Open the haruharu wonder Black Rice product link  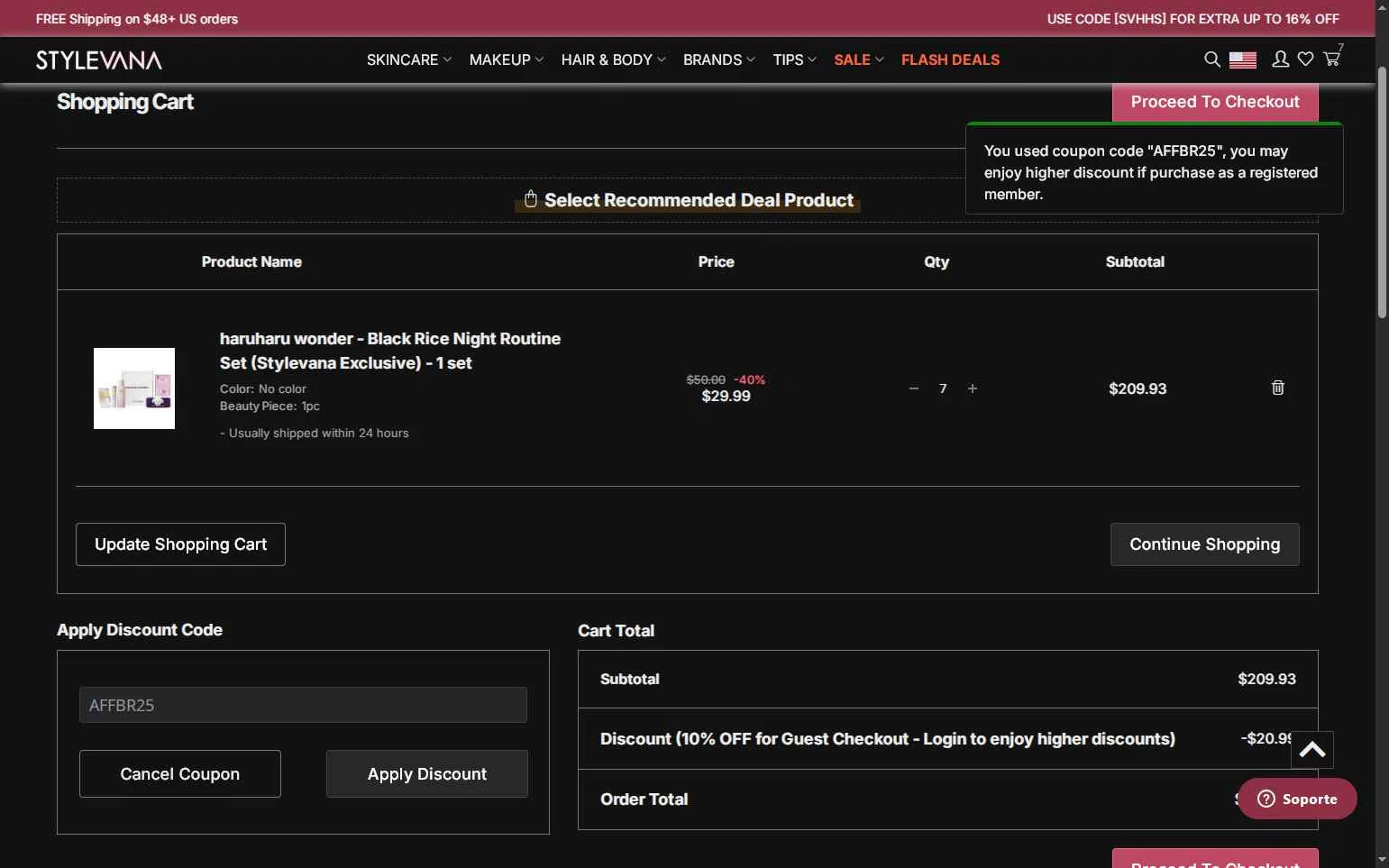390,351
